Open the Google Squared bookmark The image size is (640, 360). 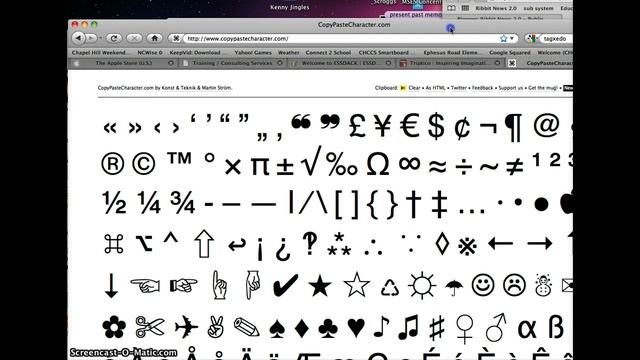click(x=509, y=53)
